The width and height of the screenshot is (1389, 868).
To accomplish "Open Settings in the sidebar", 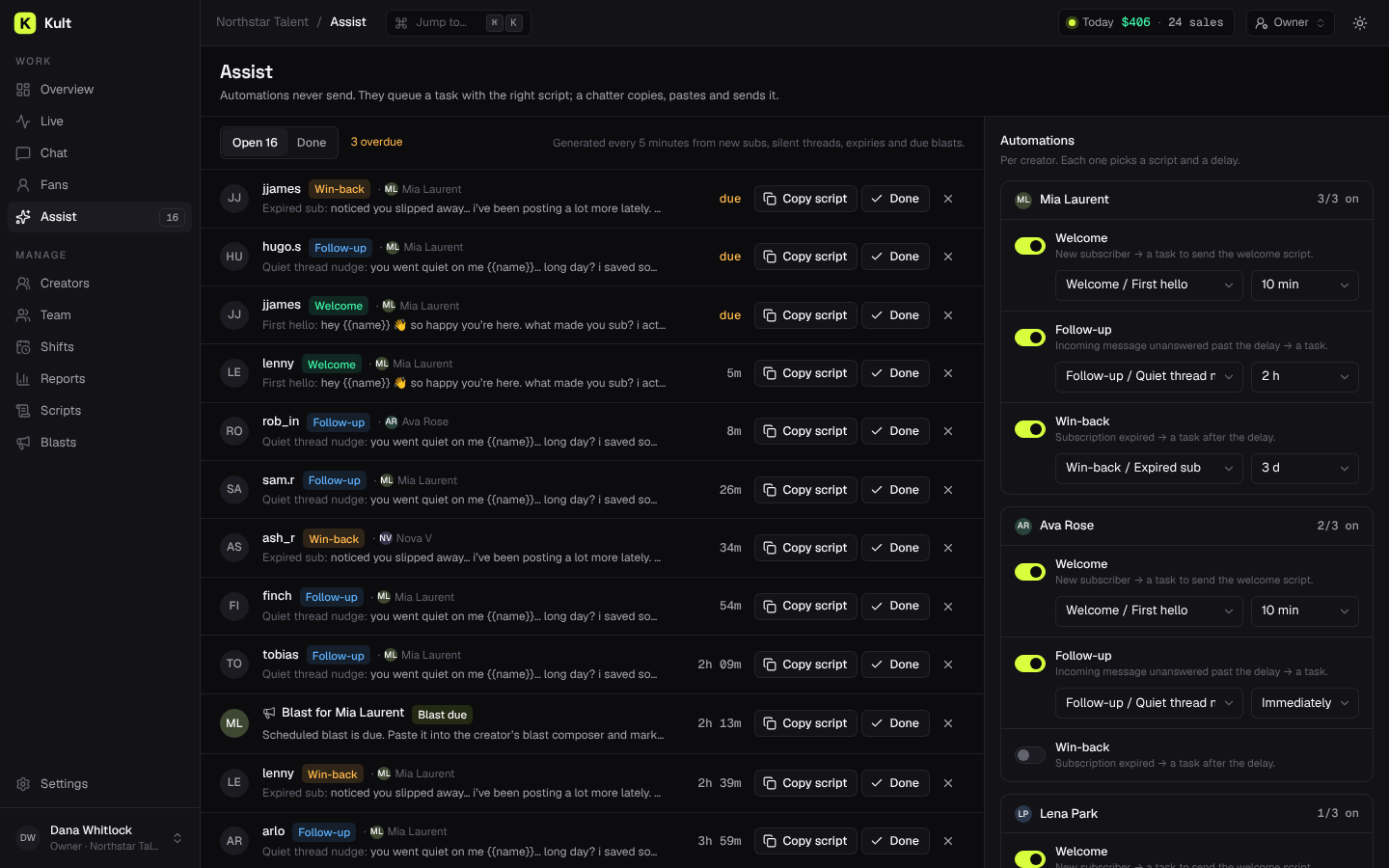I will 99,784.
